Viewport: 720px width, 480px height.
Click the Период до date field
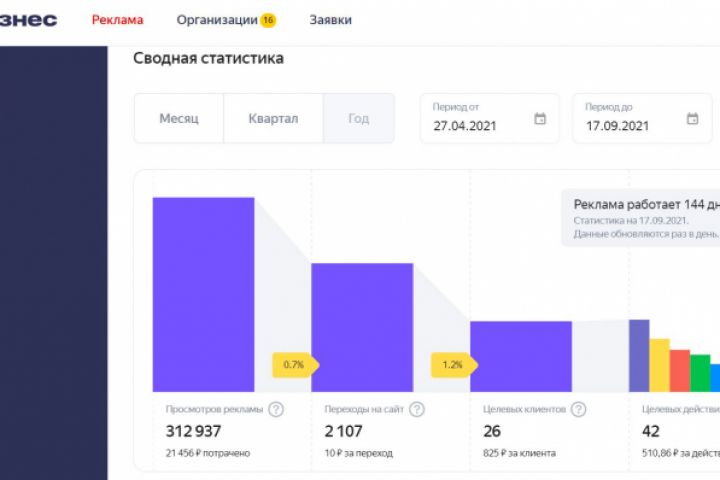tap(642, 119)
